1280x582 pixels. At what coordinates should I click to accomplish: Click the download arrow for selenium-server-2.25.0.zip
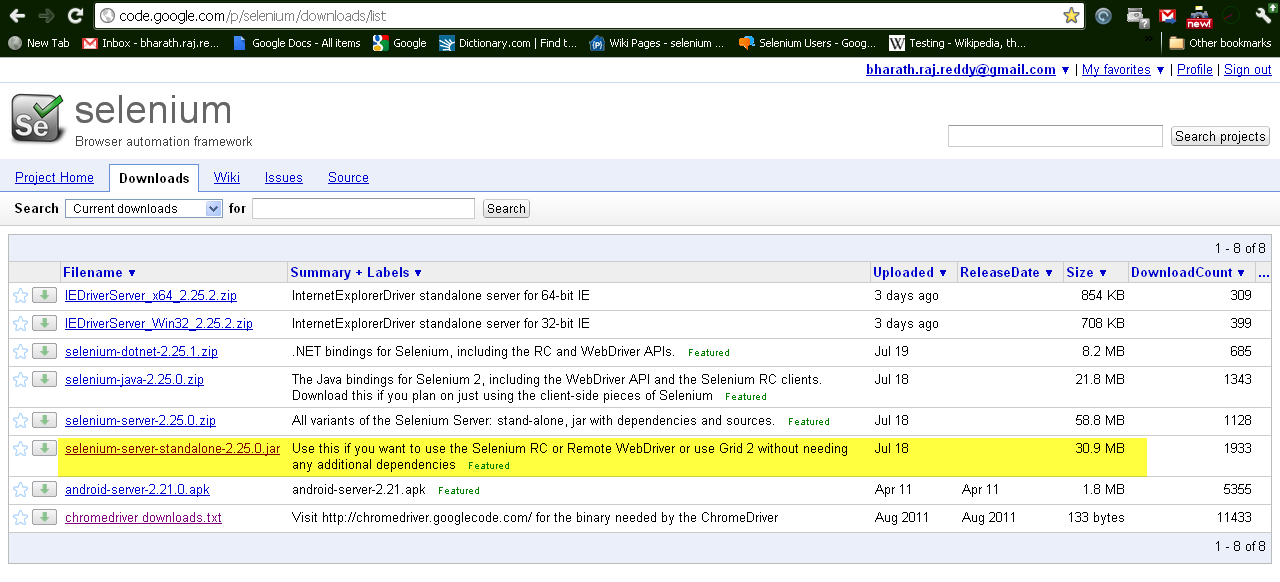(x=44, y=420)
